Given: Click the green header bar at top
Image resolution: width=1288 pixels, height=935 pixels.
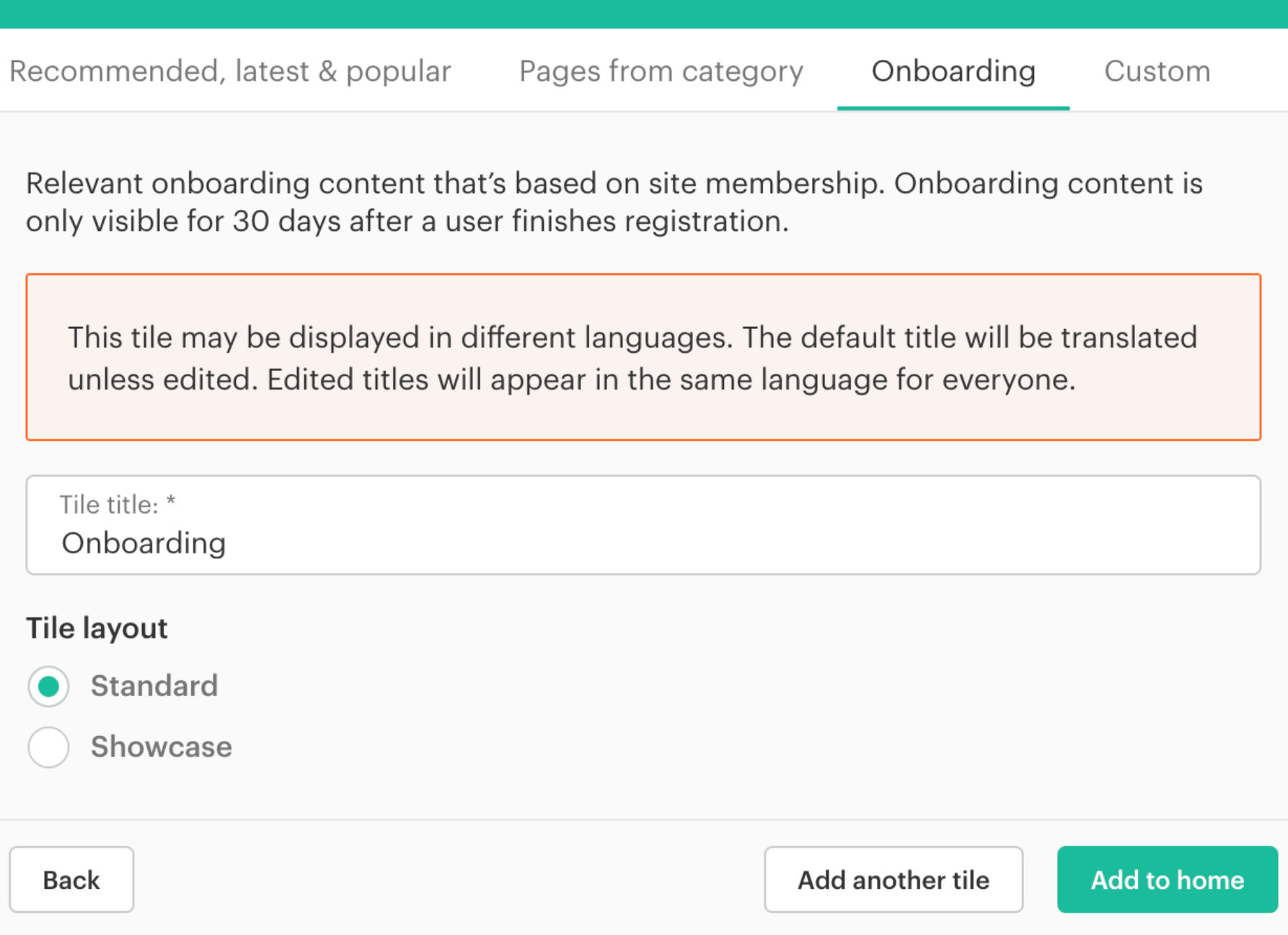Looking at the screenshot, I should pyautogui.click(x=643, y=14).
